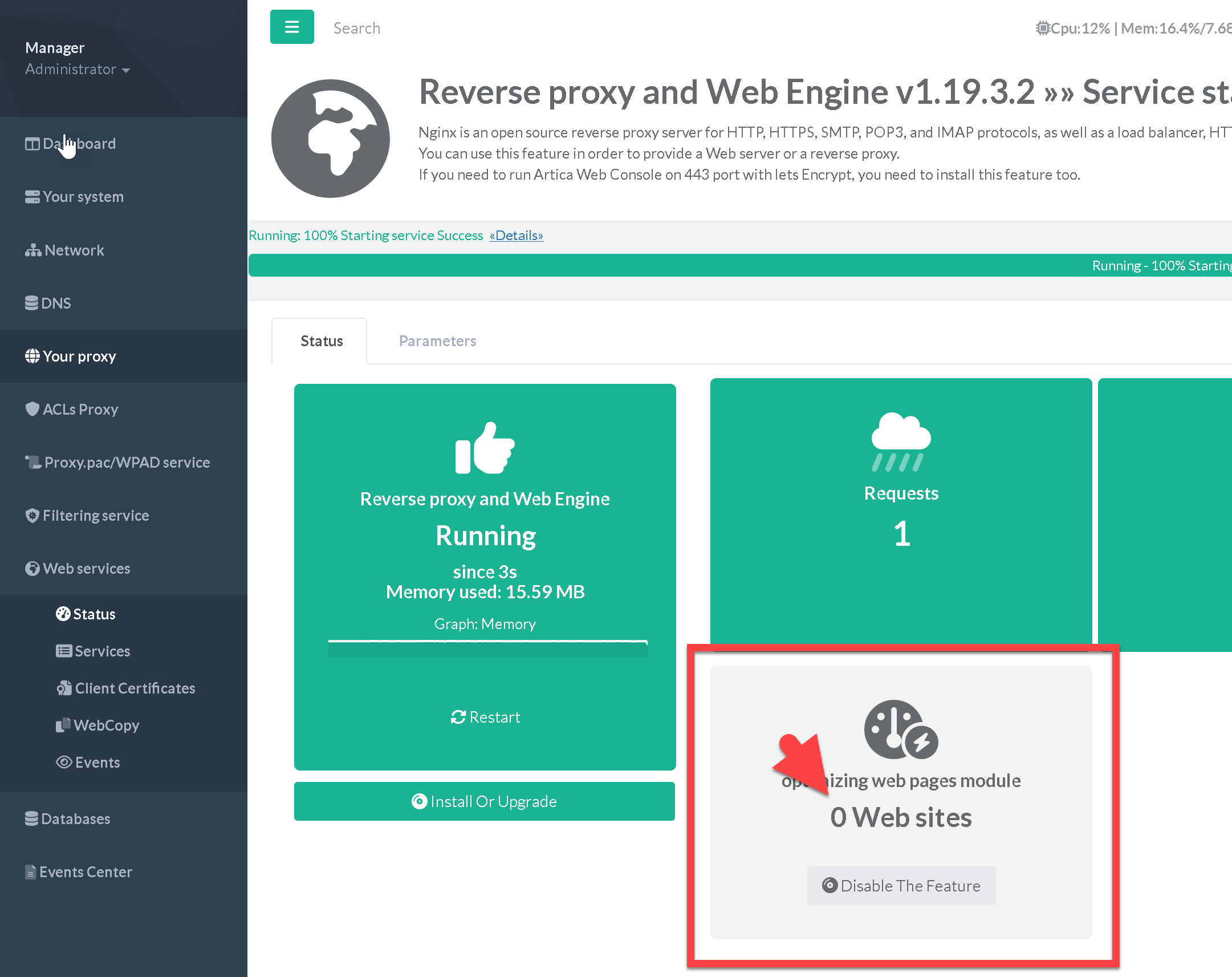Screen dimensions: 1232x977
Task: Restart the Reverse proxy service
Action: click(485, 717)
